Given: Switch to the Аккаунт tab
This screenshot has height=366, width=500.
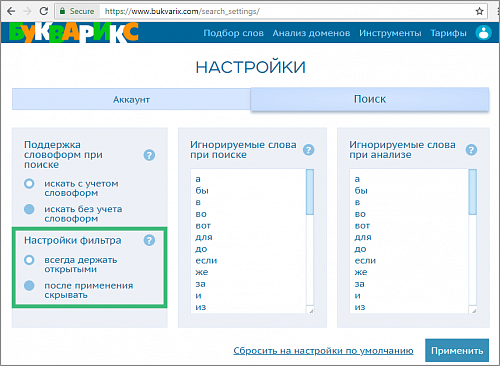Looking at the screenshot, I should tap(131, 99).
